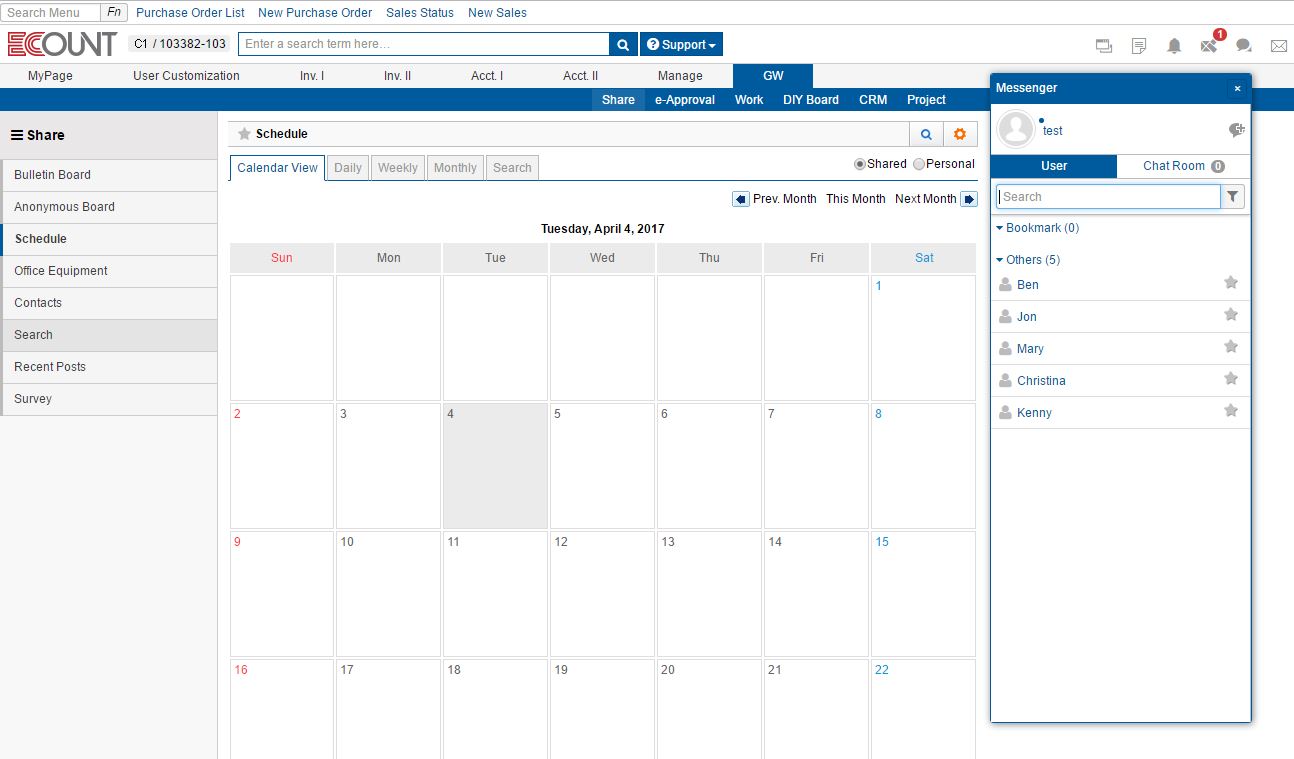The width and height of the screenshot is (1294, 759).
Task: Open the mail envelope icon
Action: coord(1279,46)
